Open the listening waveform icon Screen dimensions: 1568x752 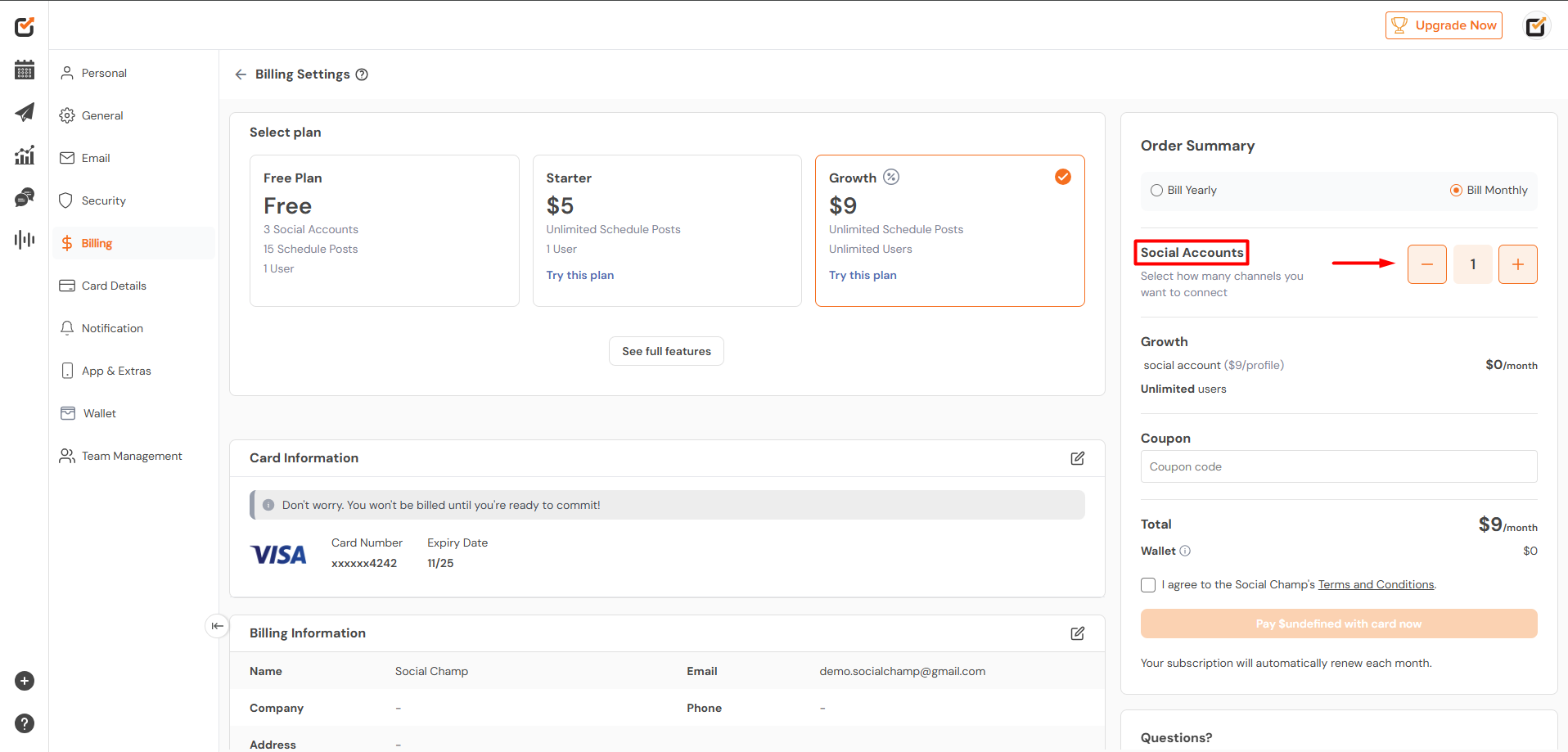[x=25, y=240]
